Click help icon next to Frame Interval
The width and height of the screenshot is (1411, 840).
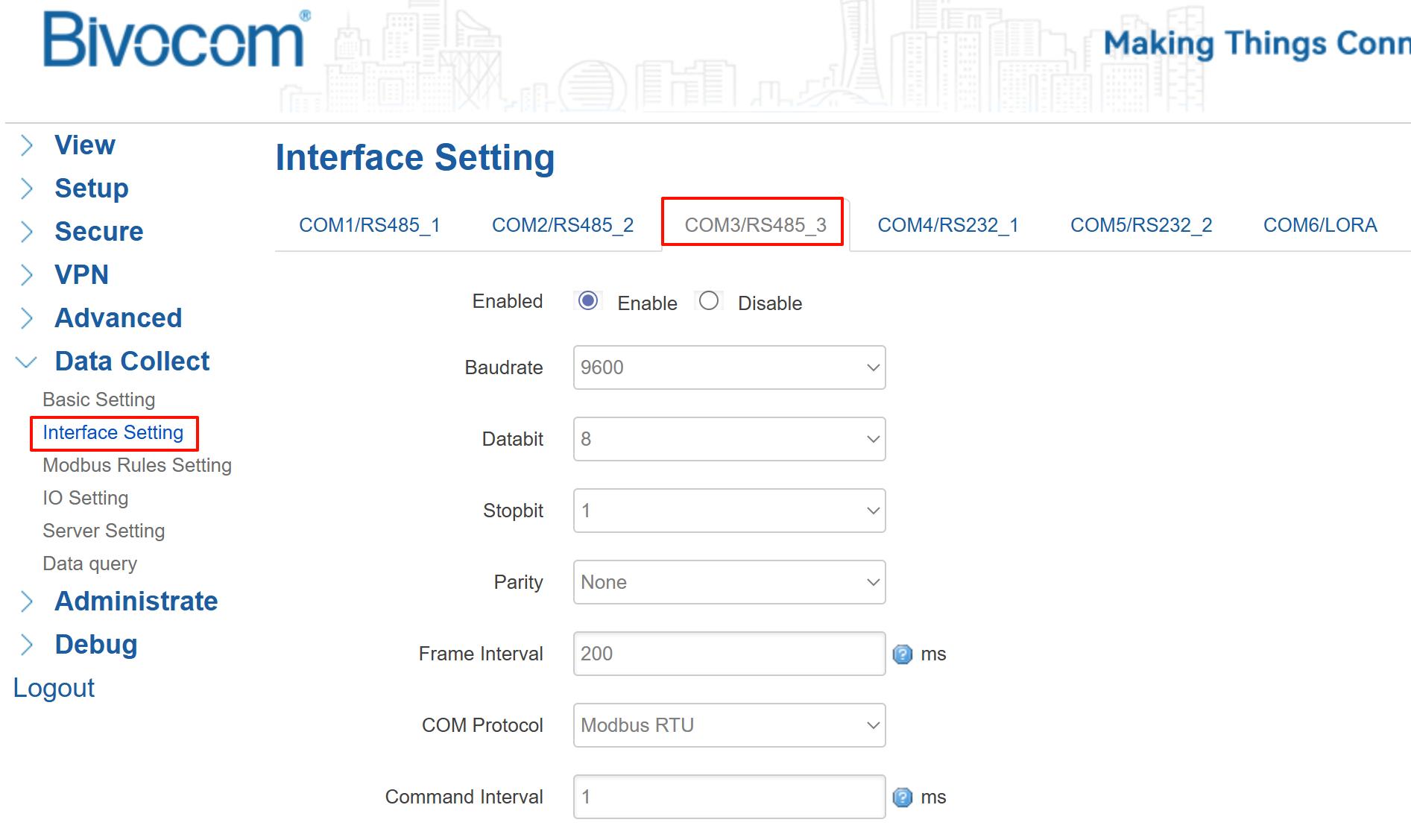(x=902, y=654)
